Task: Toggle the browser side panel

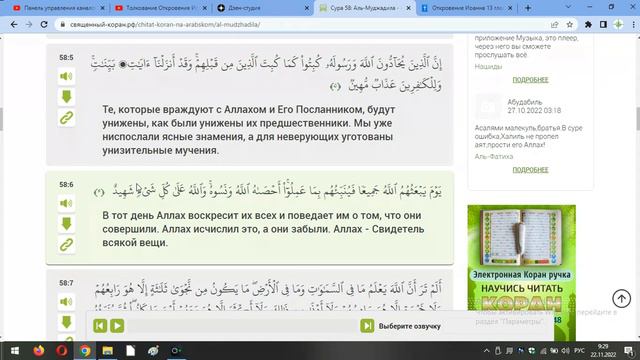Action: (x=603, y=24)
